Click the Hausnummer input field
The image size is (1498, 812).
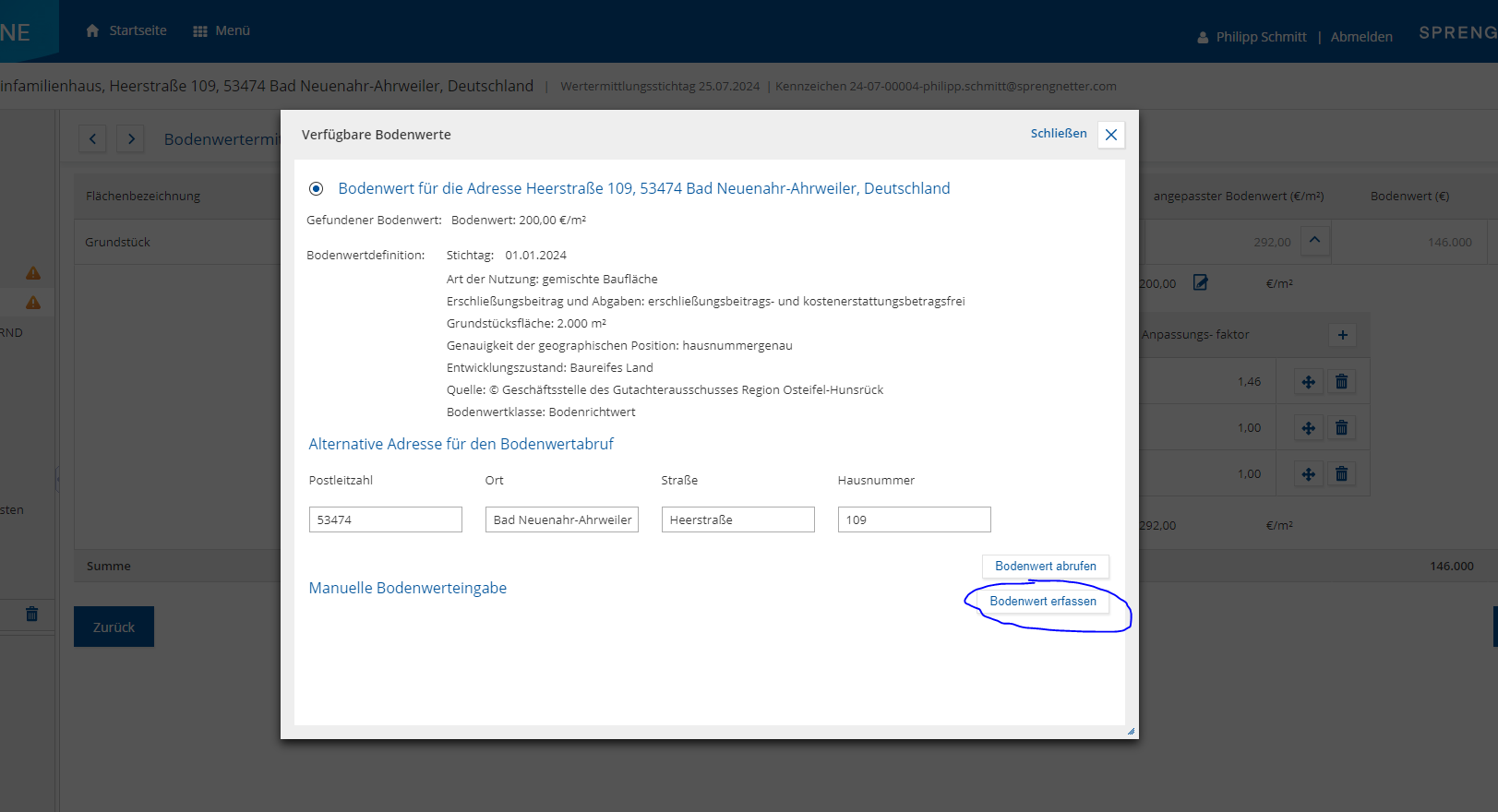point(914,519)
